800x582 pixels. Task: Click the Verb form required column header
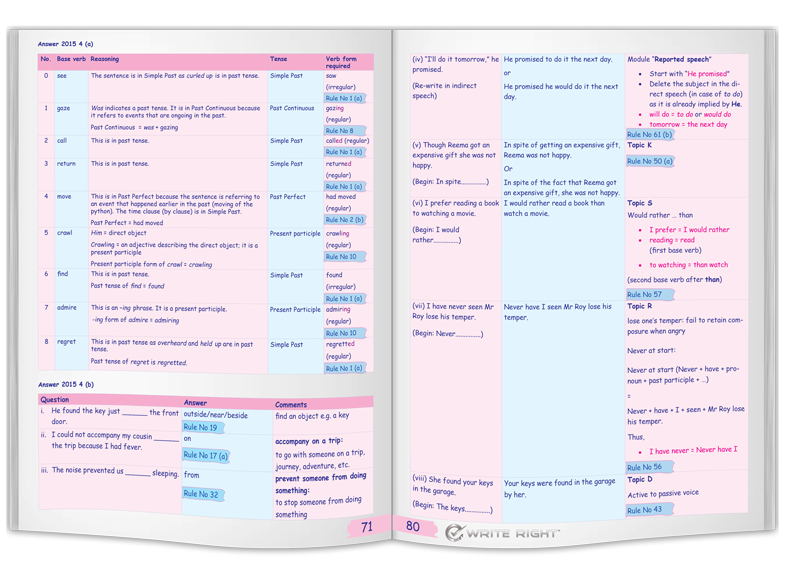pyautogui.click(x=341, y=62)
